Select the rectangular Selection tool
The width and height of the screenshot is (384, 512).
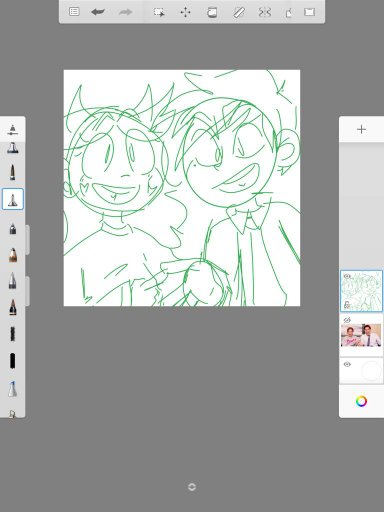[x=159, y=12]
